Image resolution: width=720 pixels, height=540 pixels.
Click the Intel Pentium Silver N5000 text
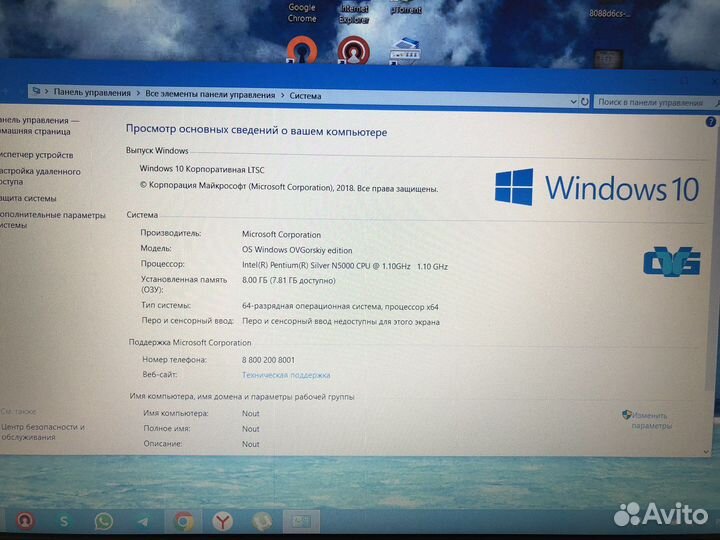345,266
